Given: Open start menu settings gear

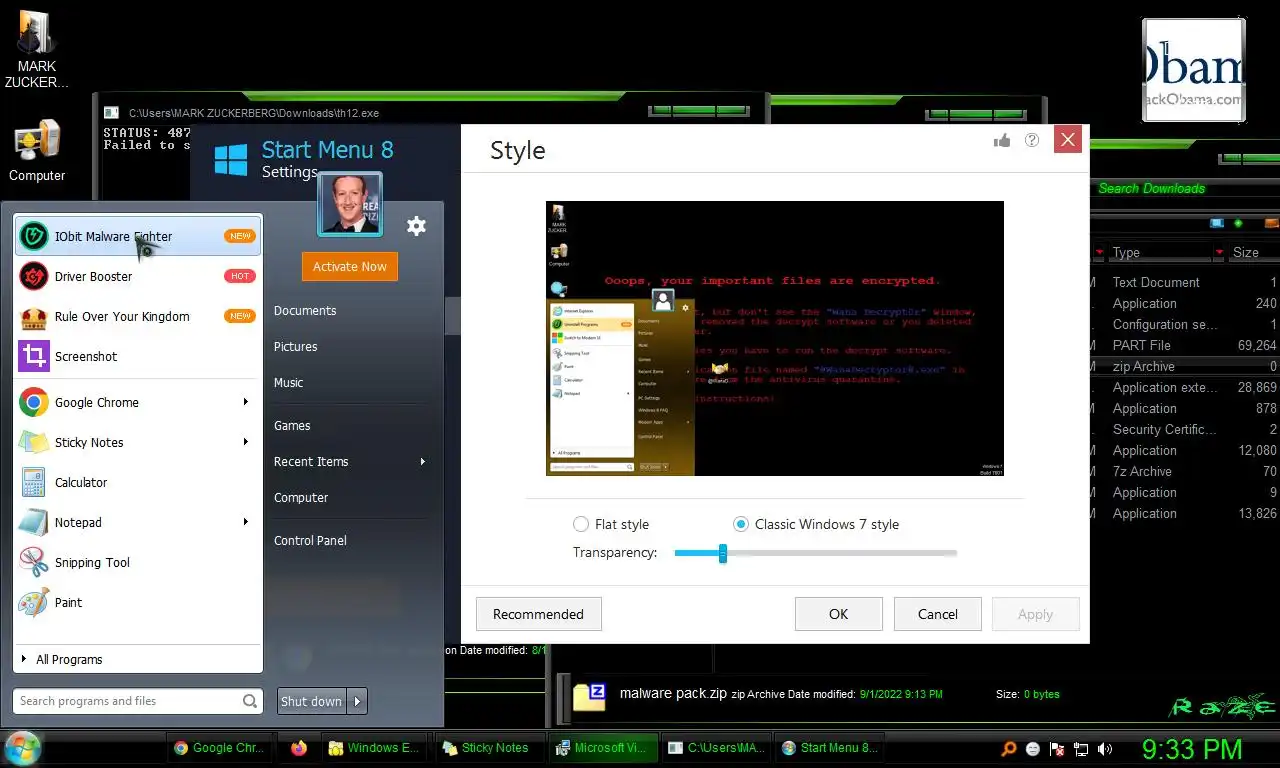Looking at the screenshot, I should point(416,226).
